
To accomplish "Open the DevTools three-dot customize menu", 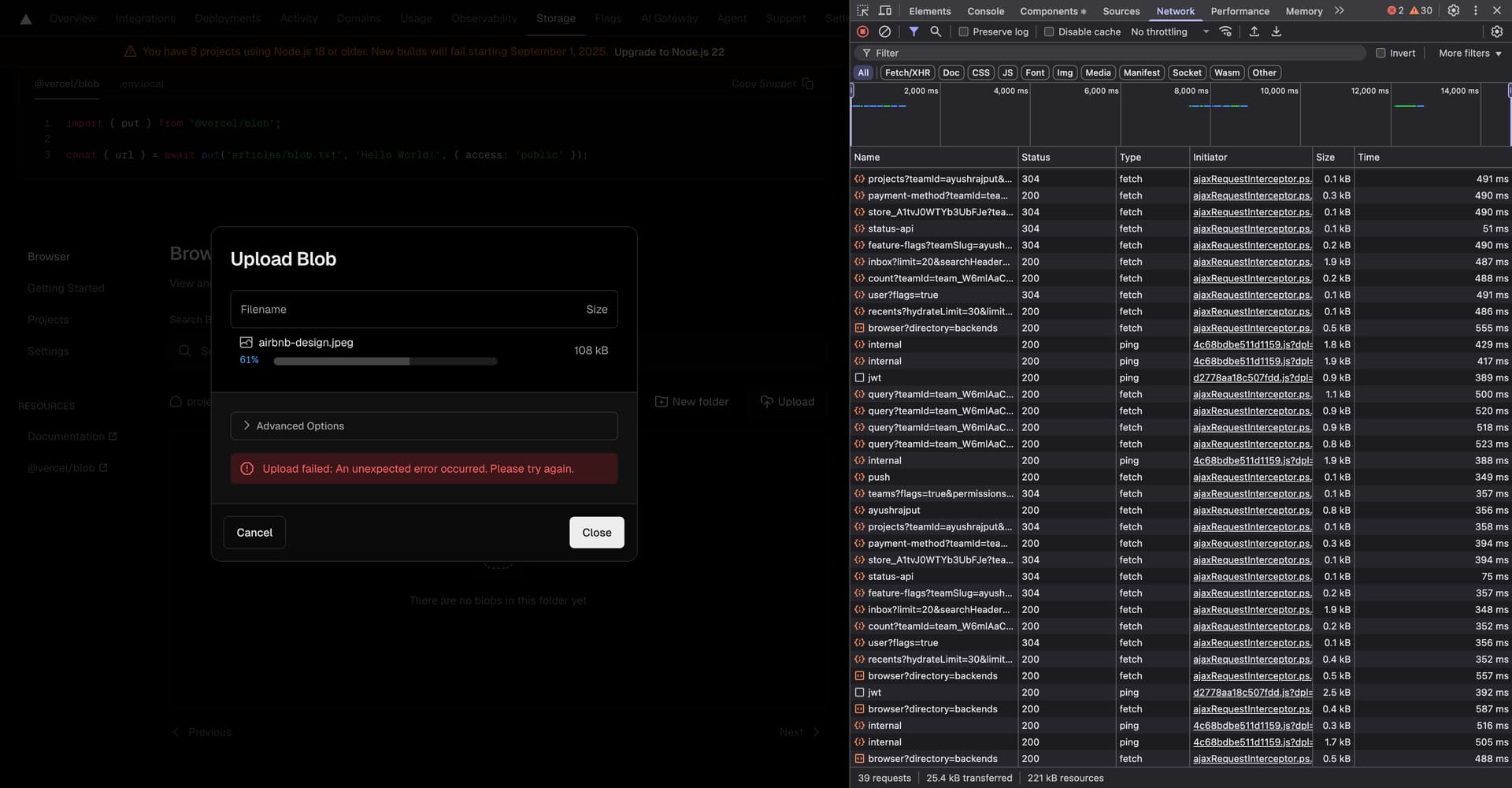I will tap(1476, 10).
